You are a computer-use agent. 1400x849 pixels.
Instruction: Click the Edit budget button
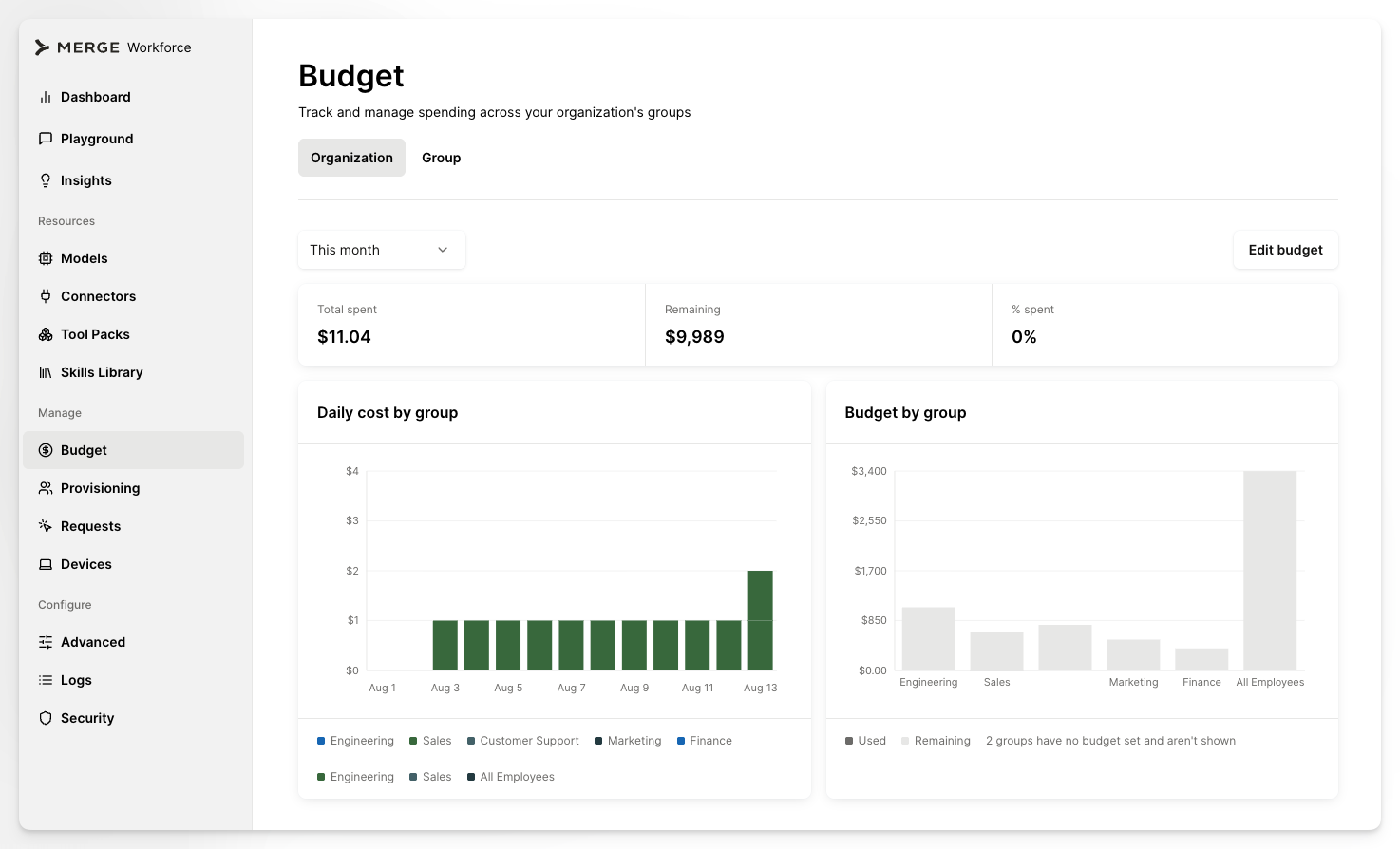tap(1285, 250)
